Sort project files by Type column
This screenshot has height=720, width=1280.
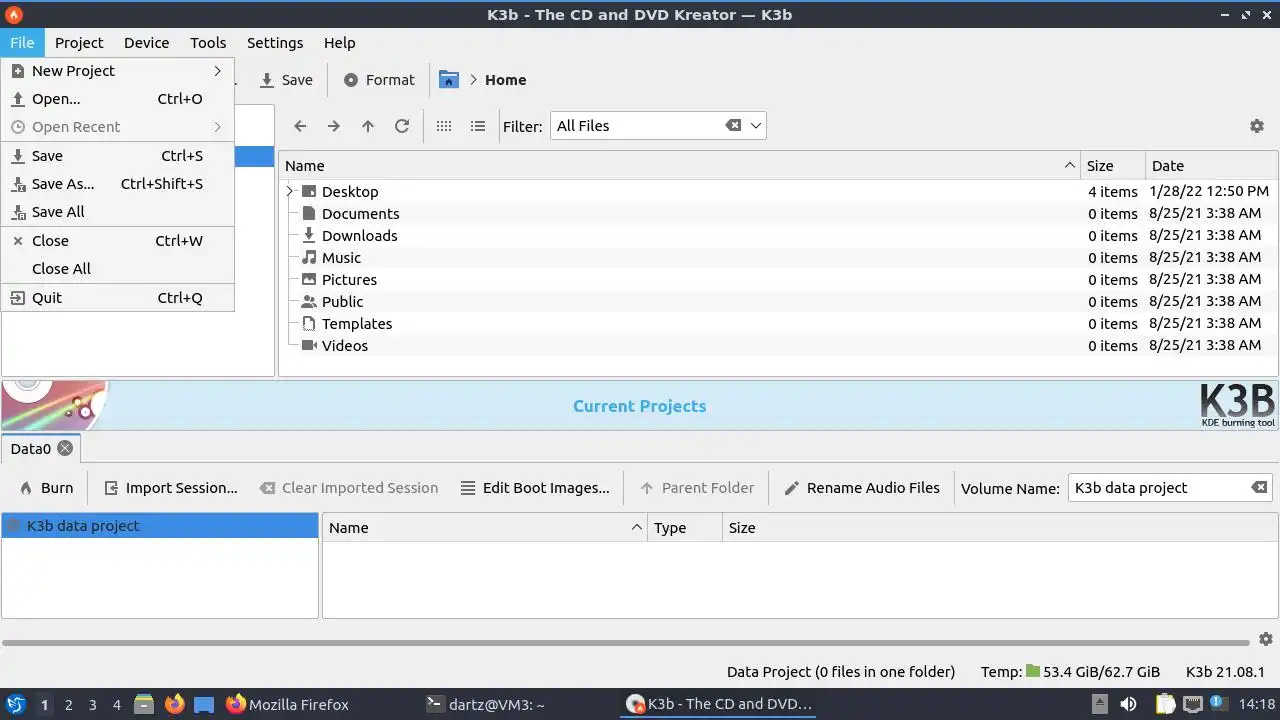685,528
